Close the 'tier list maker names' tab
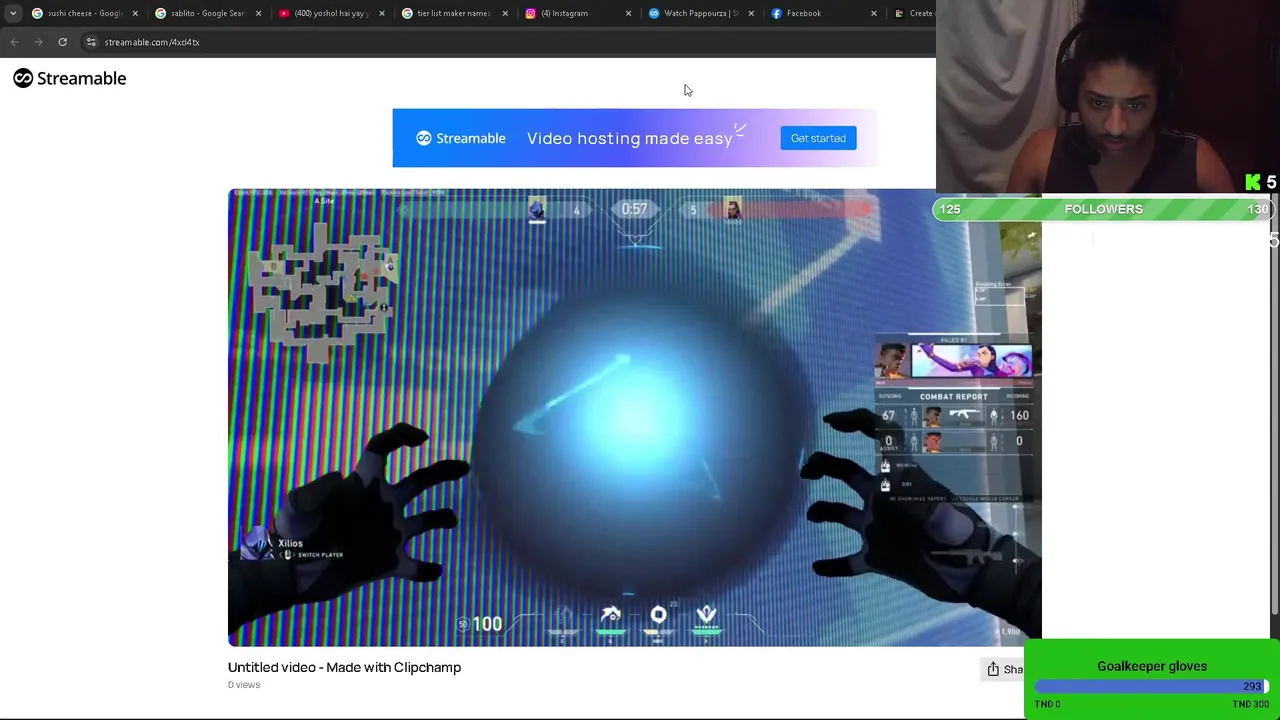 505,13
